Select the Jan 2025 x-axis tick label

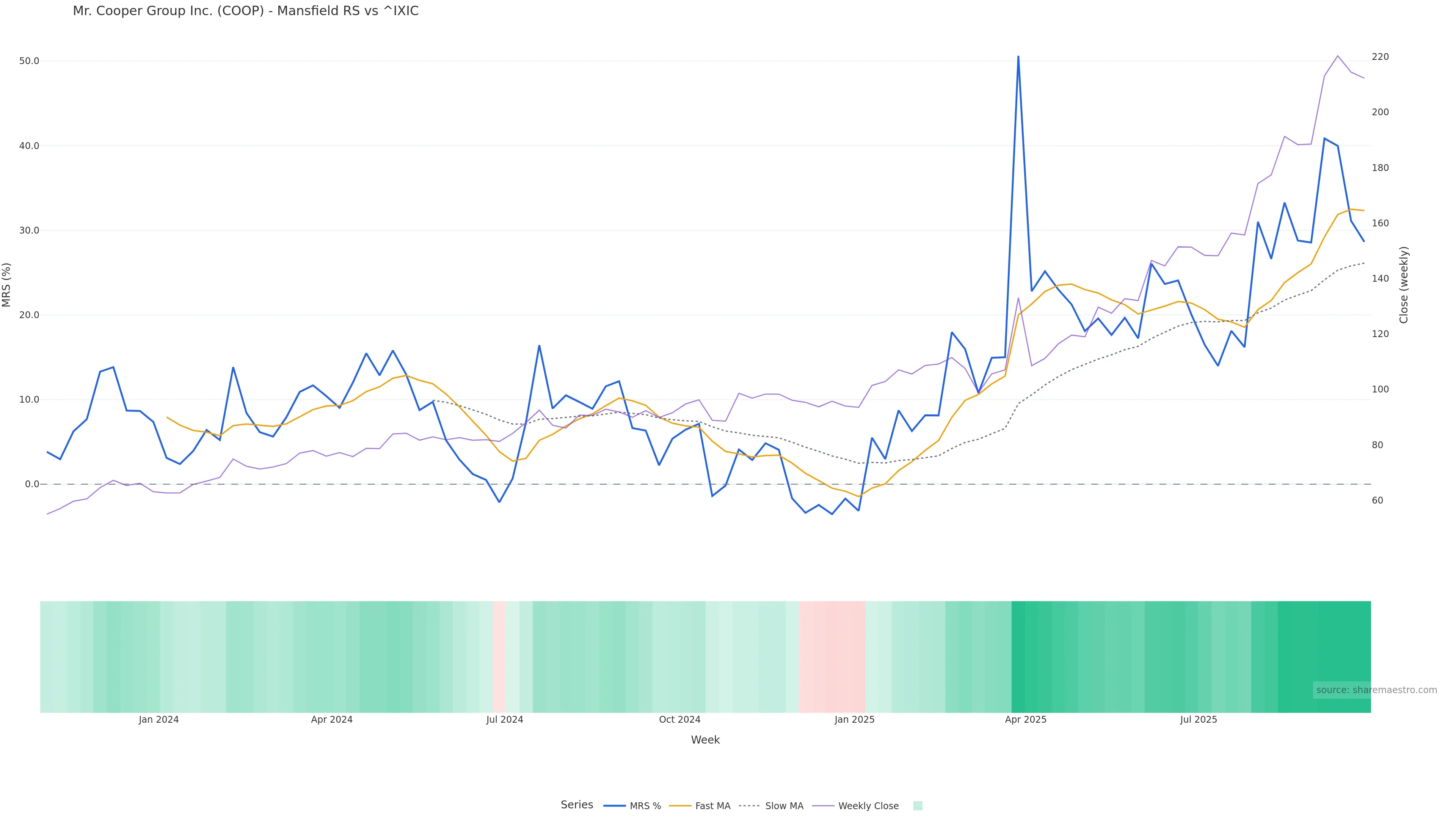pos(854,720)
